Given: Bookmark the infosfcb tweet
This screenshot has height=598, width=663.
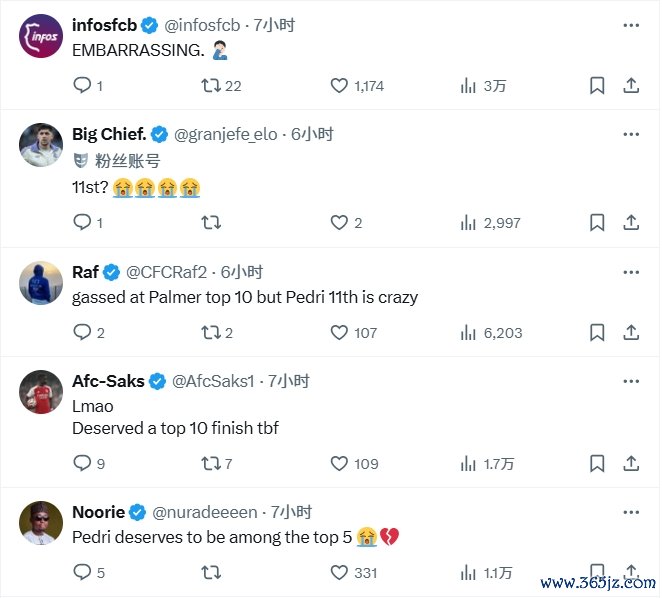Looking at the screenshot, I should (x=597, y=86).
